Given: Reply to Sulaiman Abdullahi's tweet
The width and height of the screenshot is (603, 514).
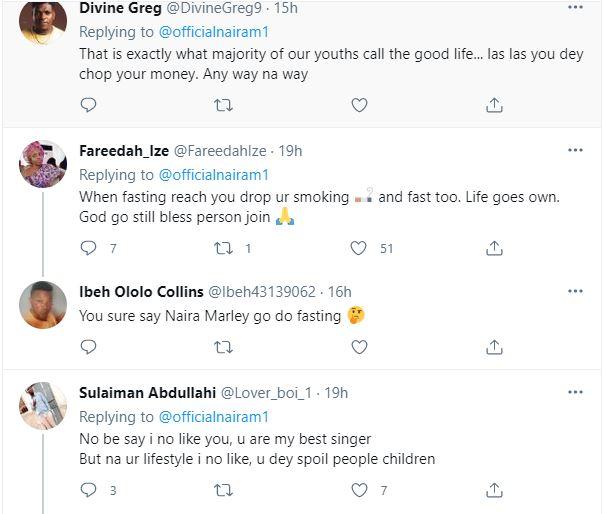Looking at the screenshot, I should (88, 490).
